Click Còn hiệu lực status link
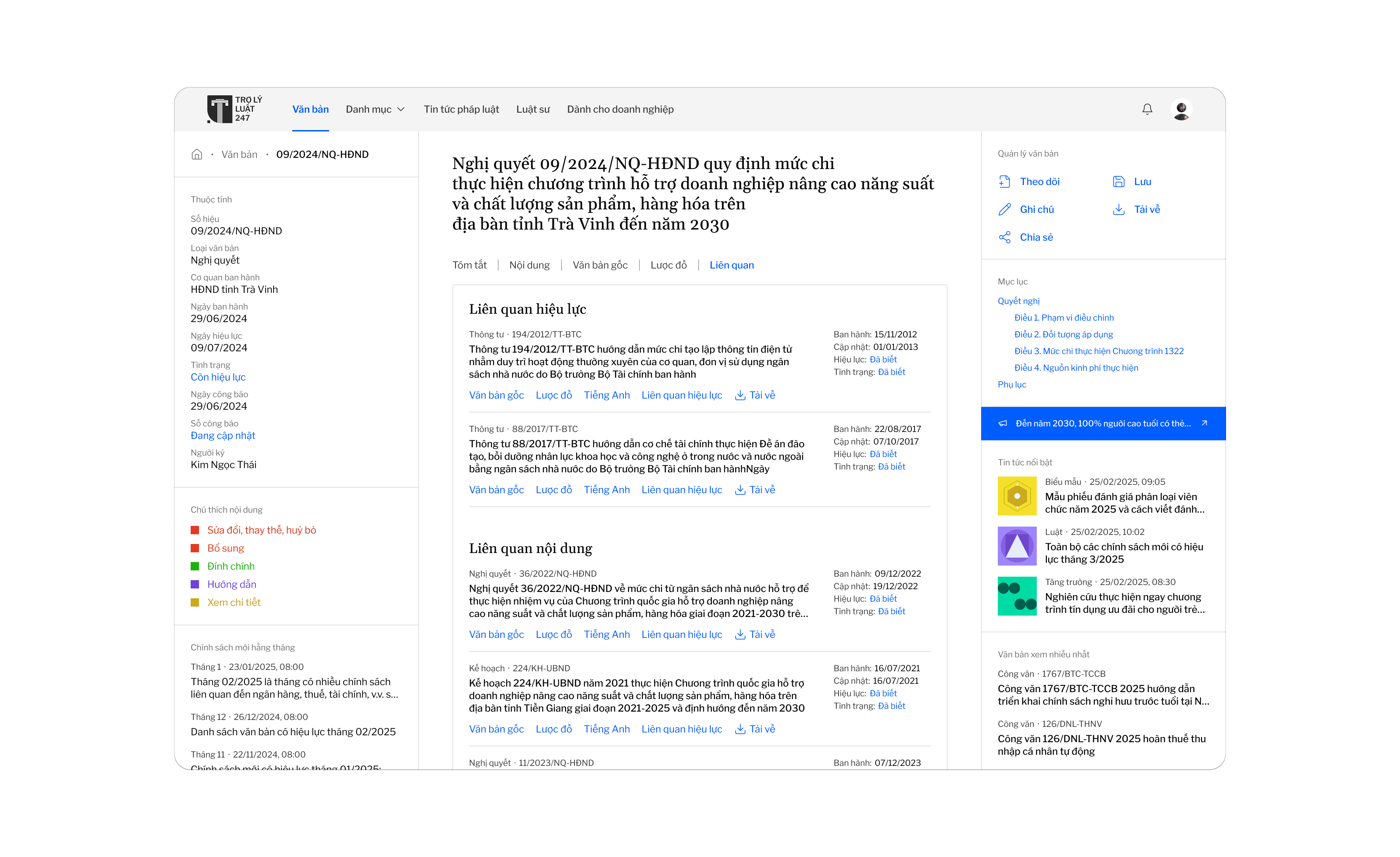 coord(218,377)
